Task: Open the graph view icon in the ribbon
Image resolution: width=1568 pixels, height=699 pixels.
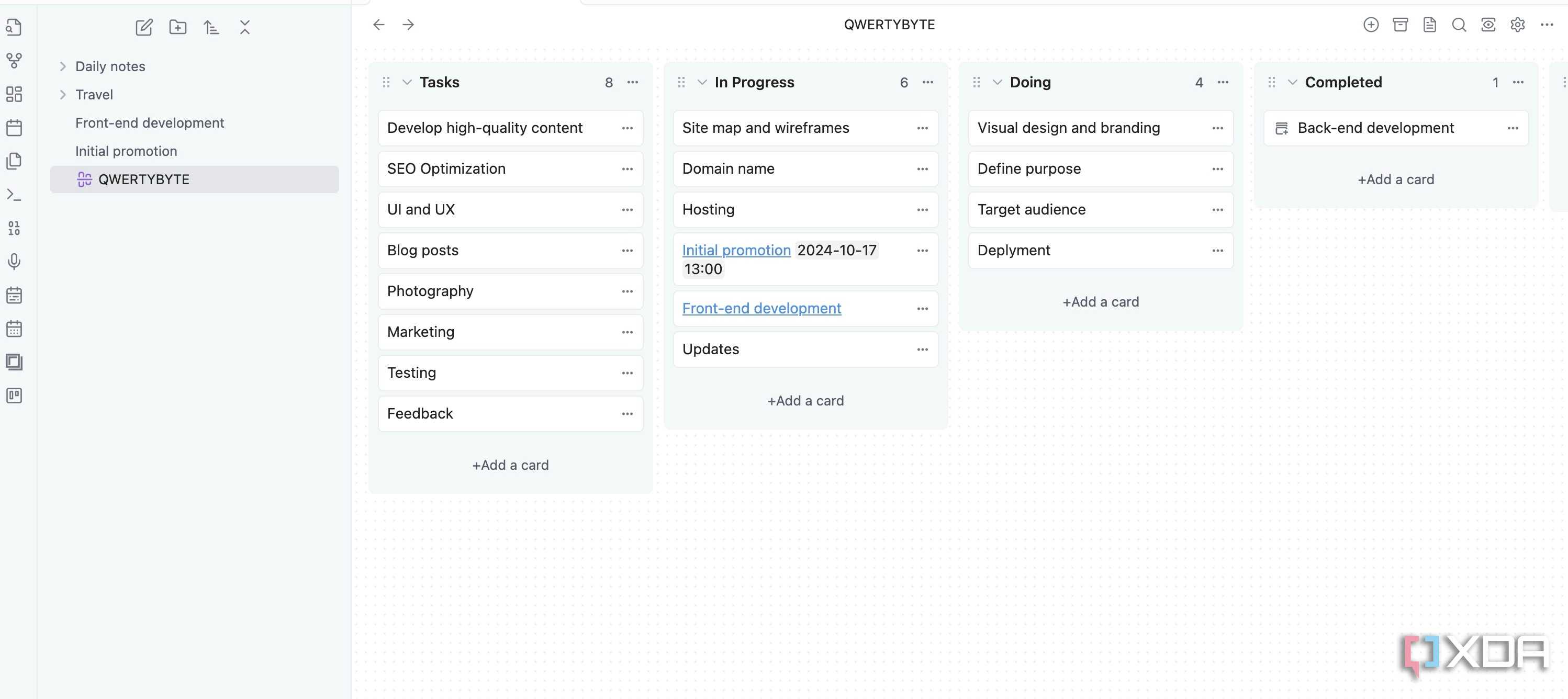Action: point(14,60)
